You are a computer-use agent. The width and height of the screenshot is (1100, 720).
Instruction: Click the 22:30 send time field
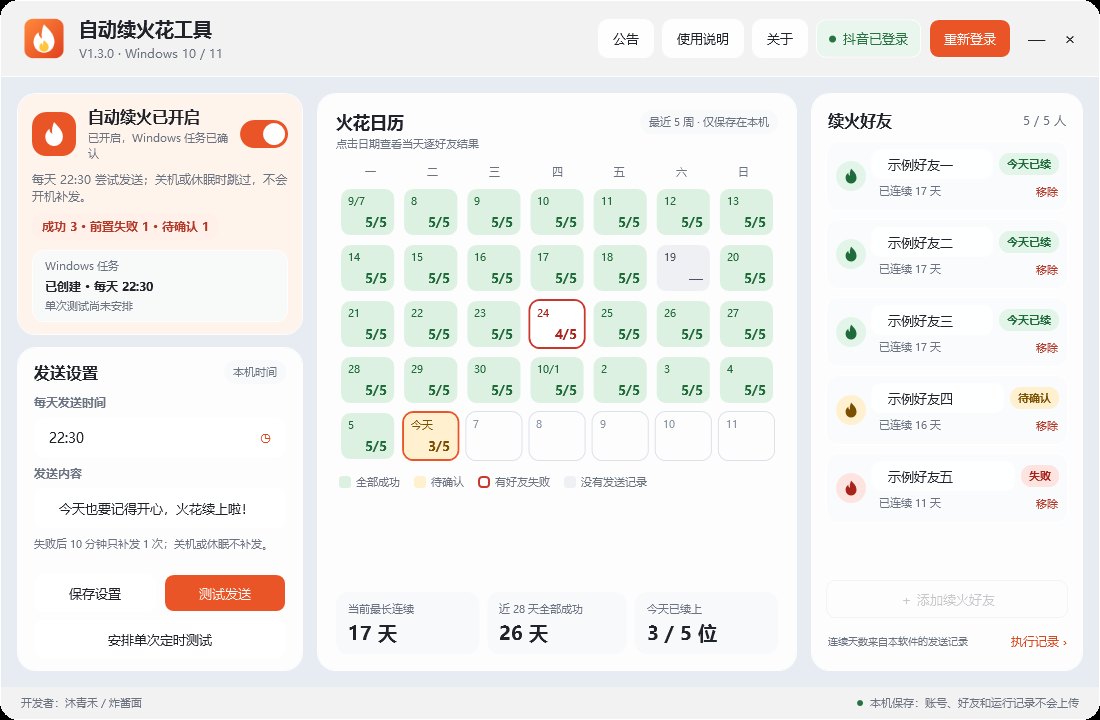tap(160, 438)
